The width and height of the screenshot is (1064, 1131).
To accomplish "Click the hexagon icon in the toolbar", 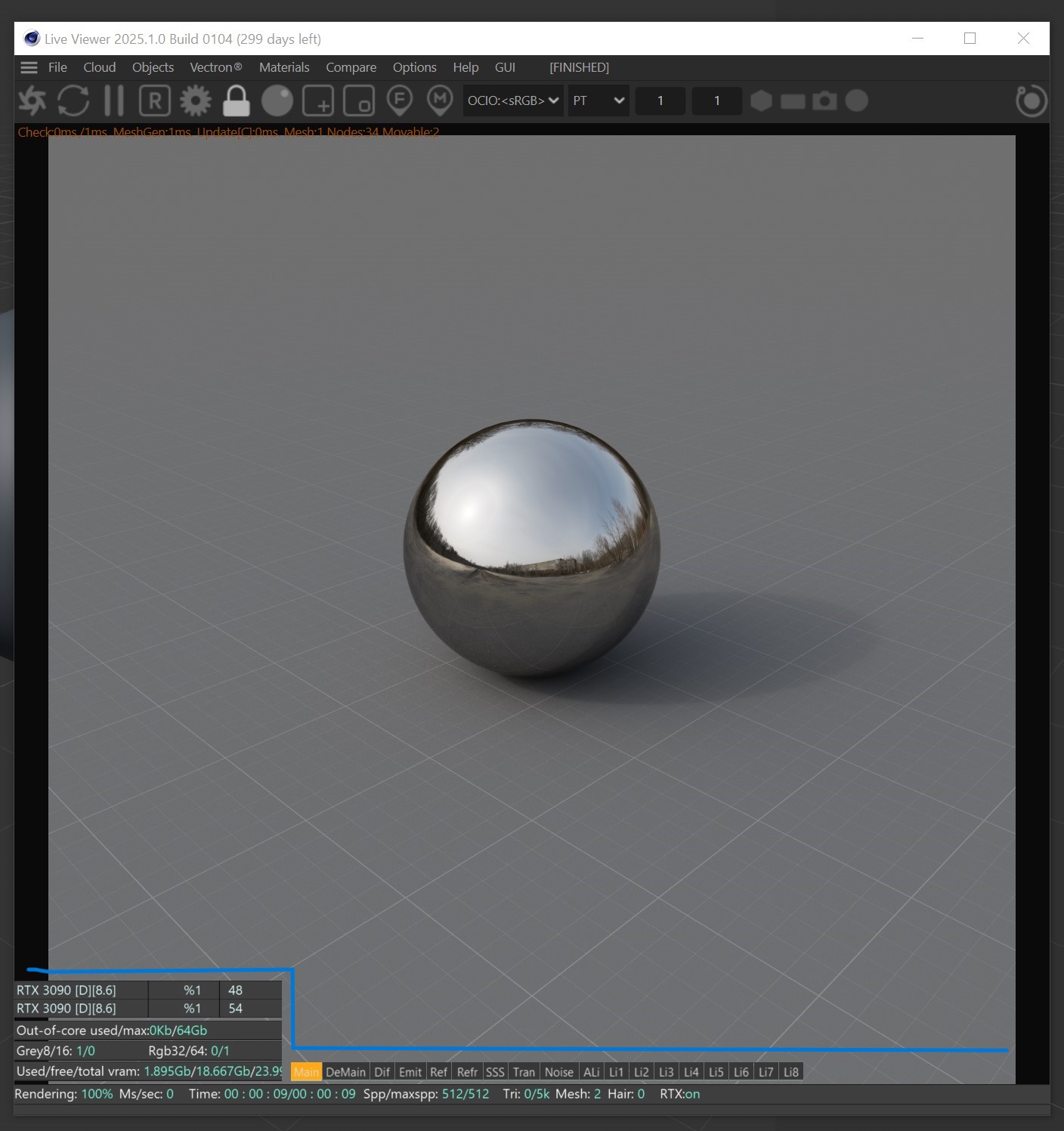I will coord(761,100).
